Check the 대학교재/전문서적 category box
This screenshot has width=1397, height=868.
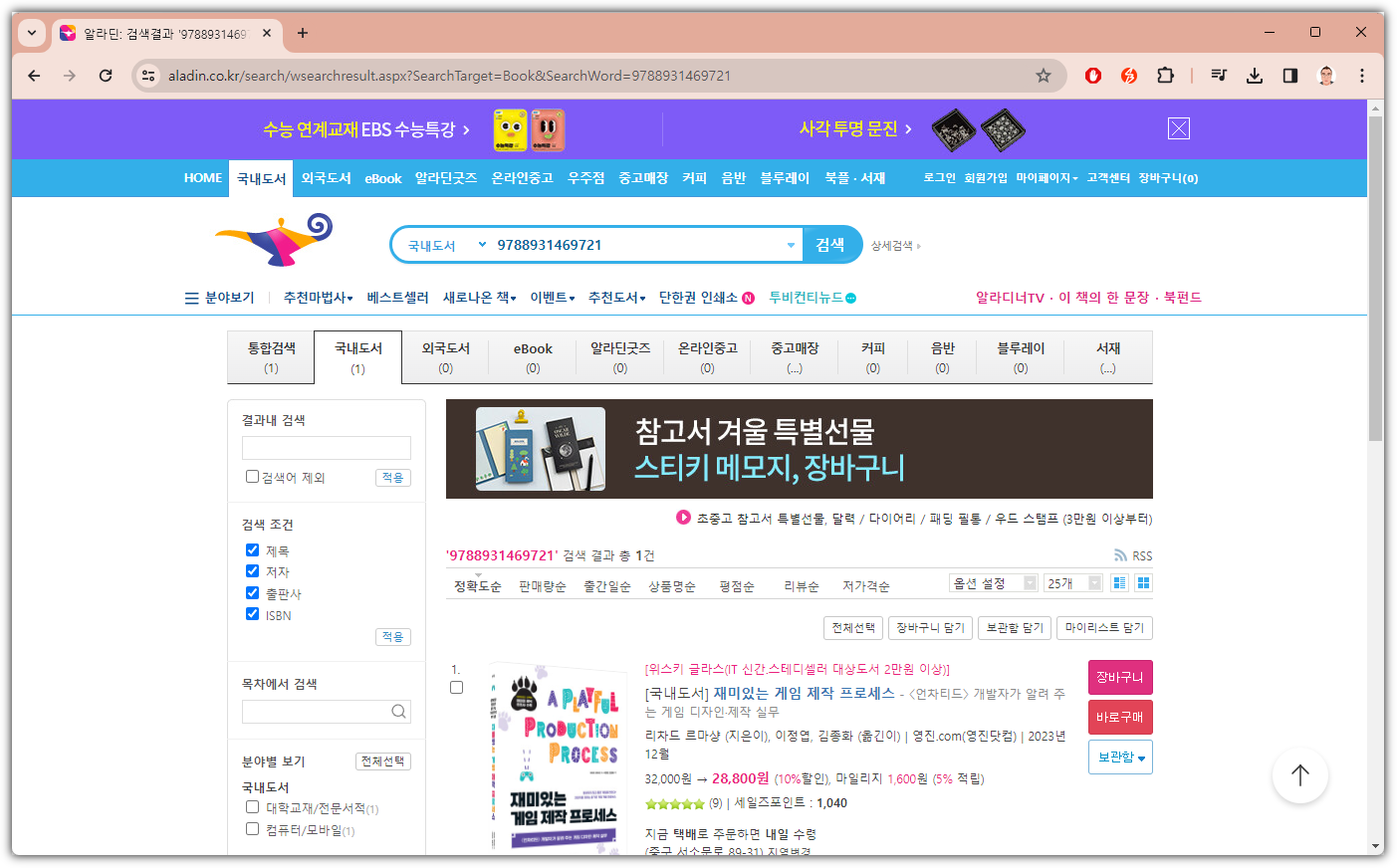pos(252,807)
